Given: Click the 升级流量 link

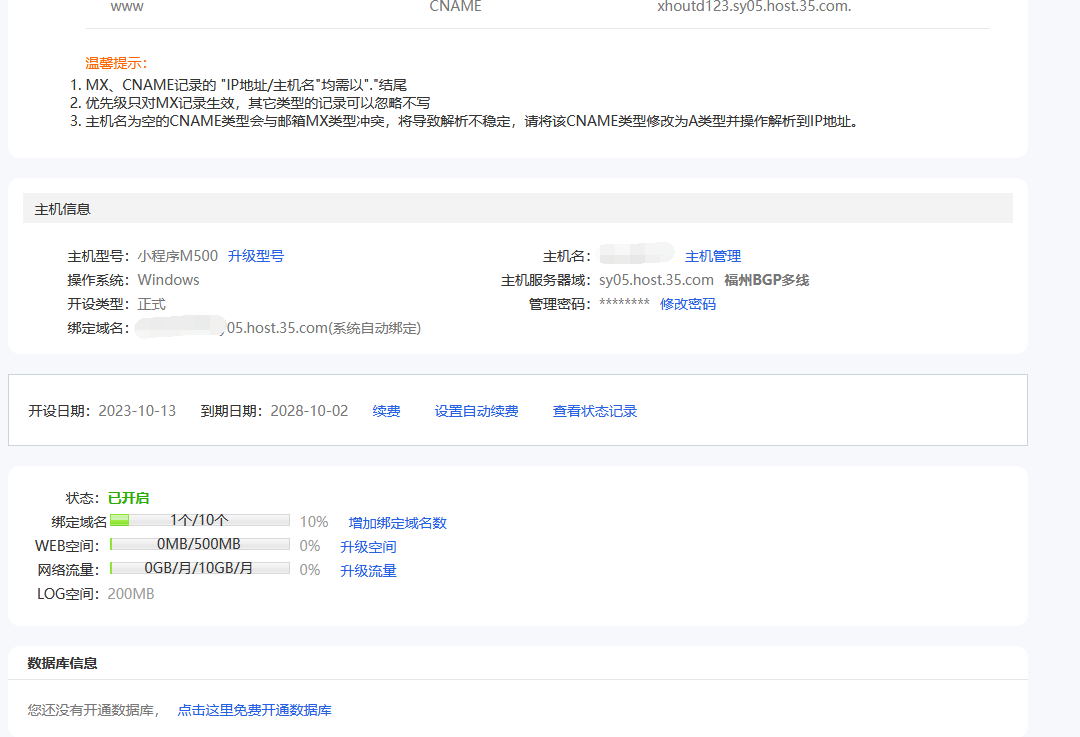Looking at the screenshot, I should 368,571.
